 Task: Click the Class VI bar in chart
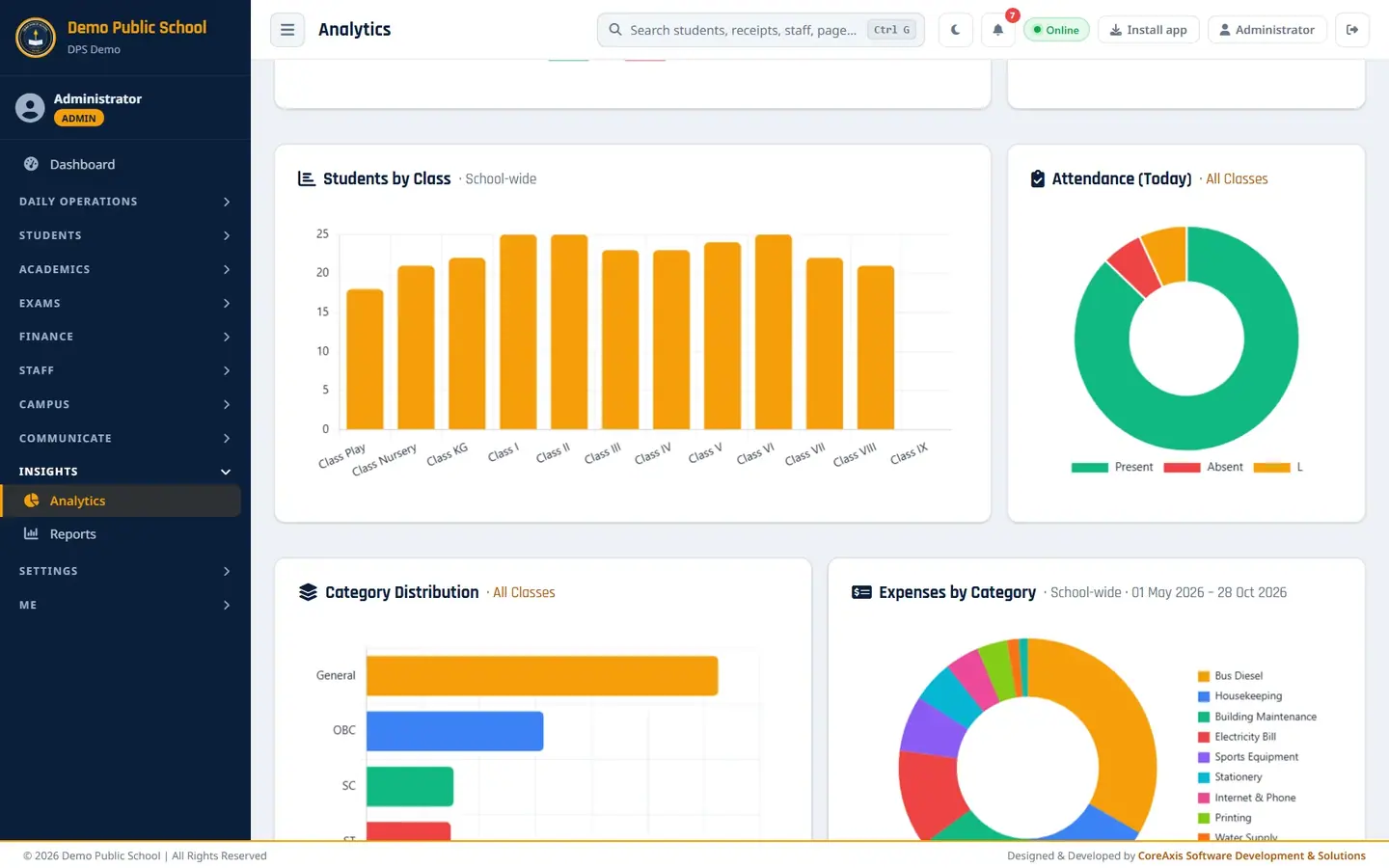773,332
